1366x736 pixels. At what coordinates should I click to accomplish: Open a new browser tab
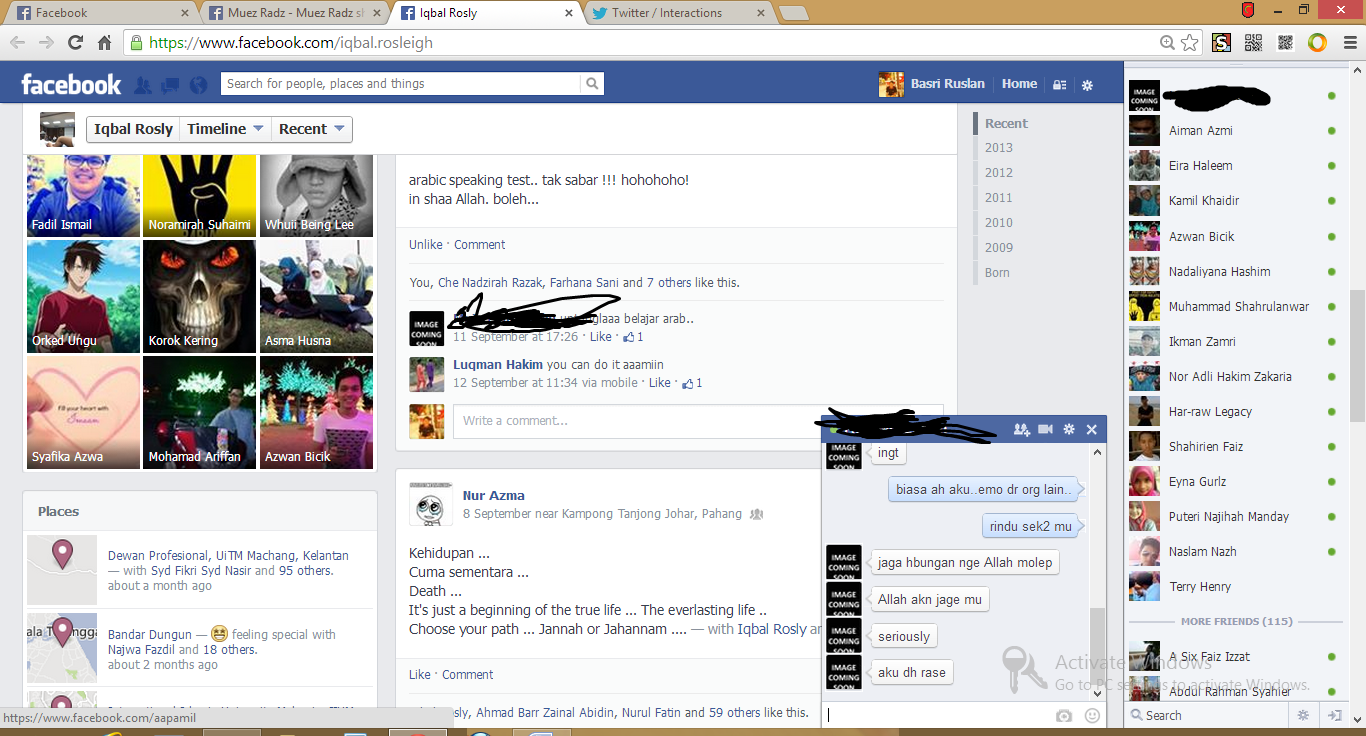point(793,13)
